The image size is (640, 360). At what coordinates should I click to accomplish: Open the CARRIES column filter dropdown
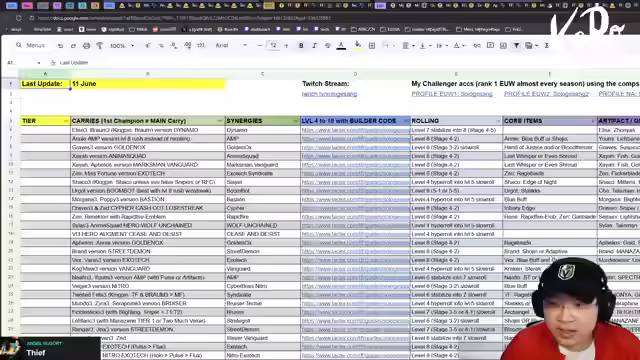point(220,121)
